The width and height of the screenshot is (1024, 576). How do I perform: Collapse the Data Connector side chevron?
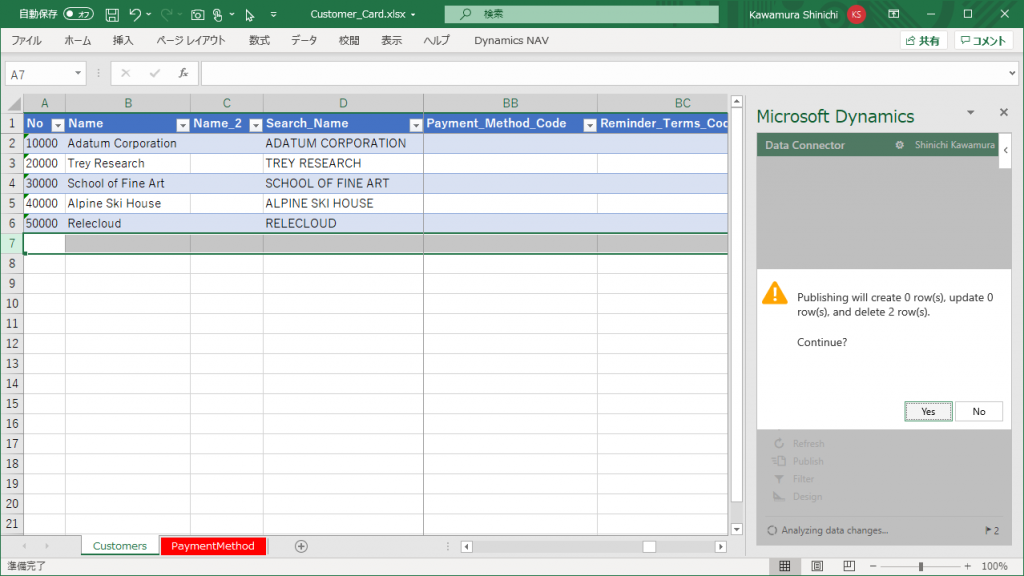point(1006,150)
